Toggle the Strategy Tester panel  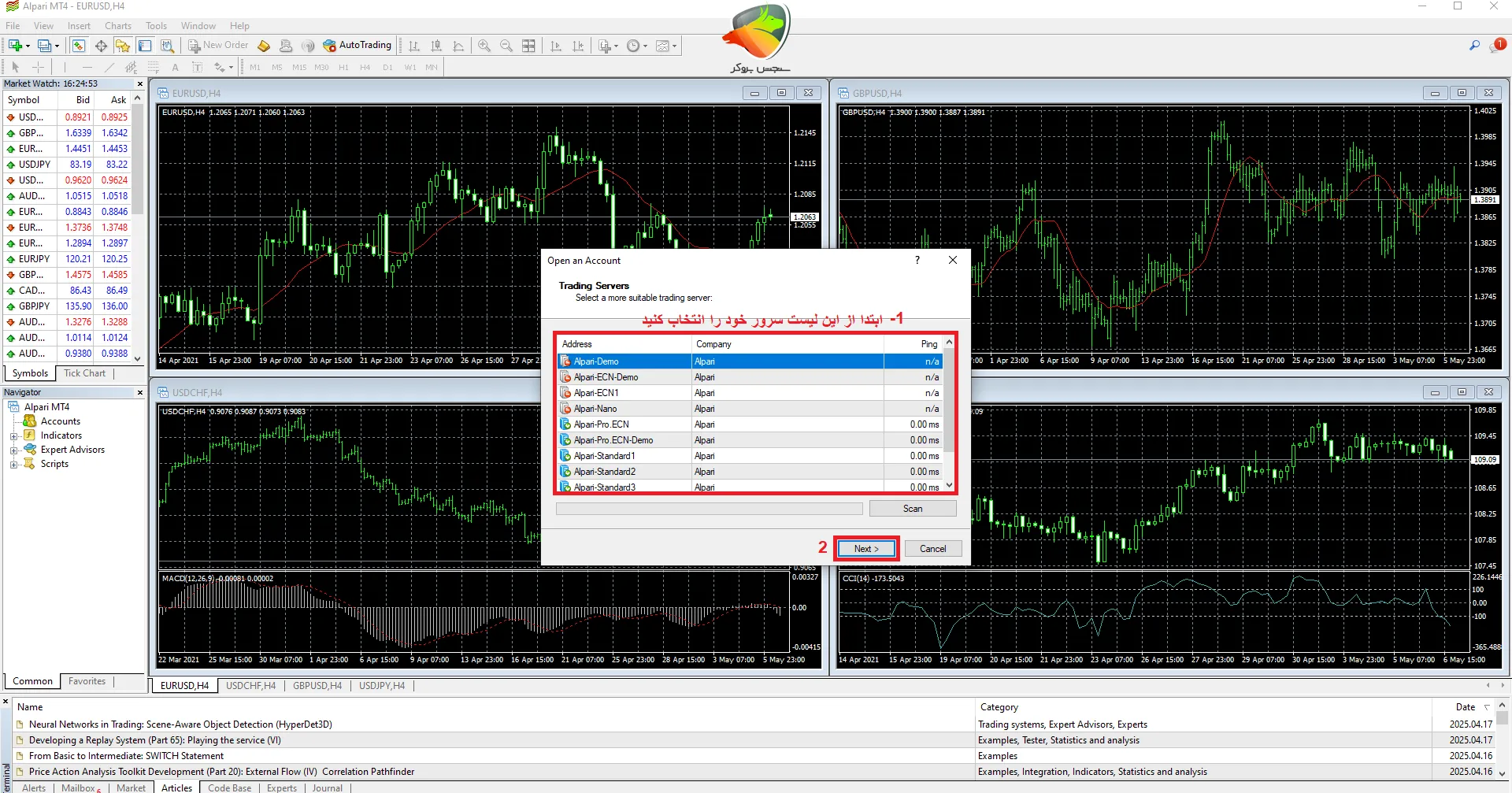(x=167, y=46)
